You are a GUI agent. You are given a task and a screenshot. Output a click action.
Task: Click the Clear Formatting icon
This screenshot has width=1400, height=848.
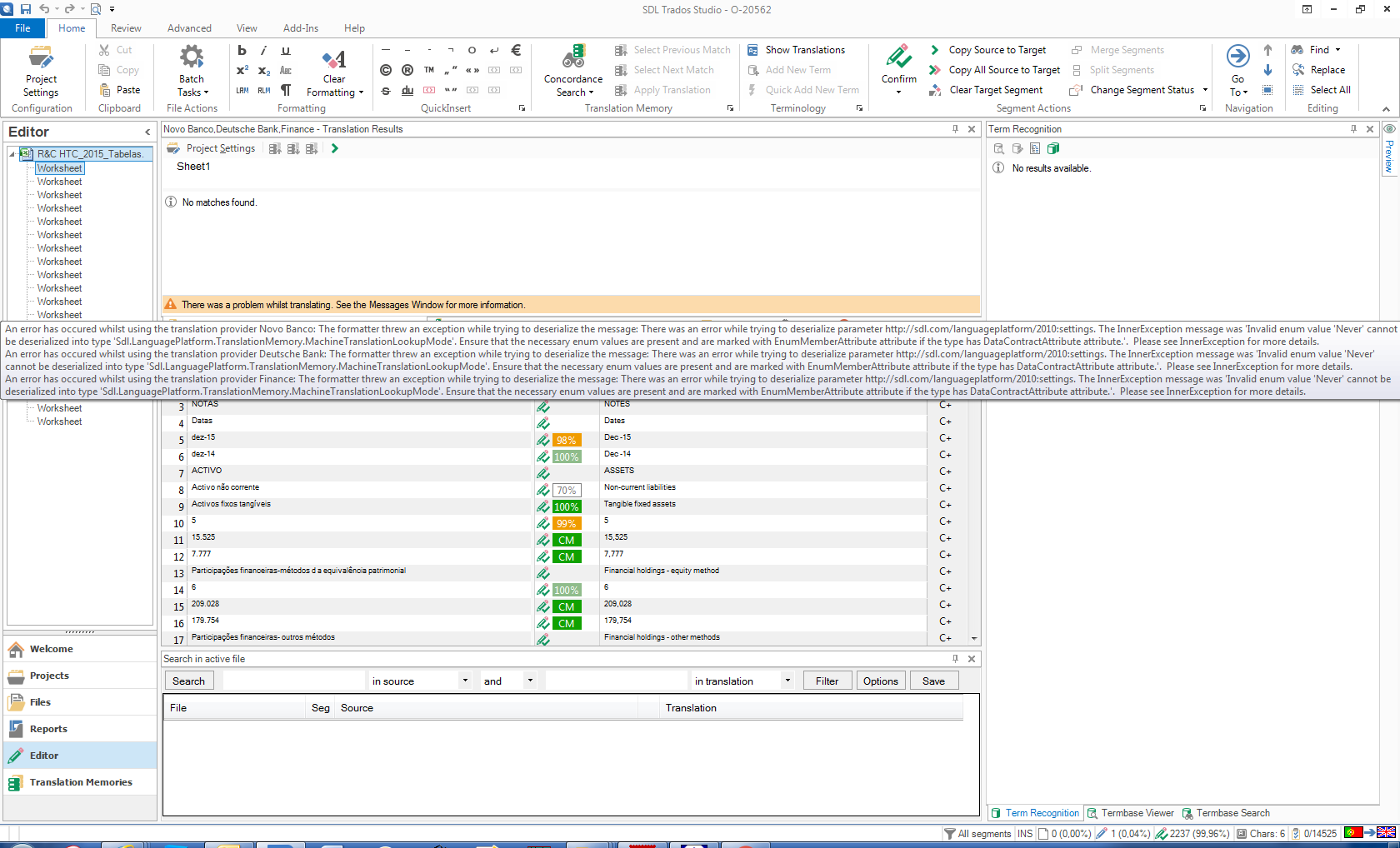click(x=334, y=59)
